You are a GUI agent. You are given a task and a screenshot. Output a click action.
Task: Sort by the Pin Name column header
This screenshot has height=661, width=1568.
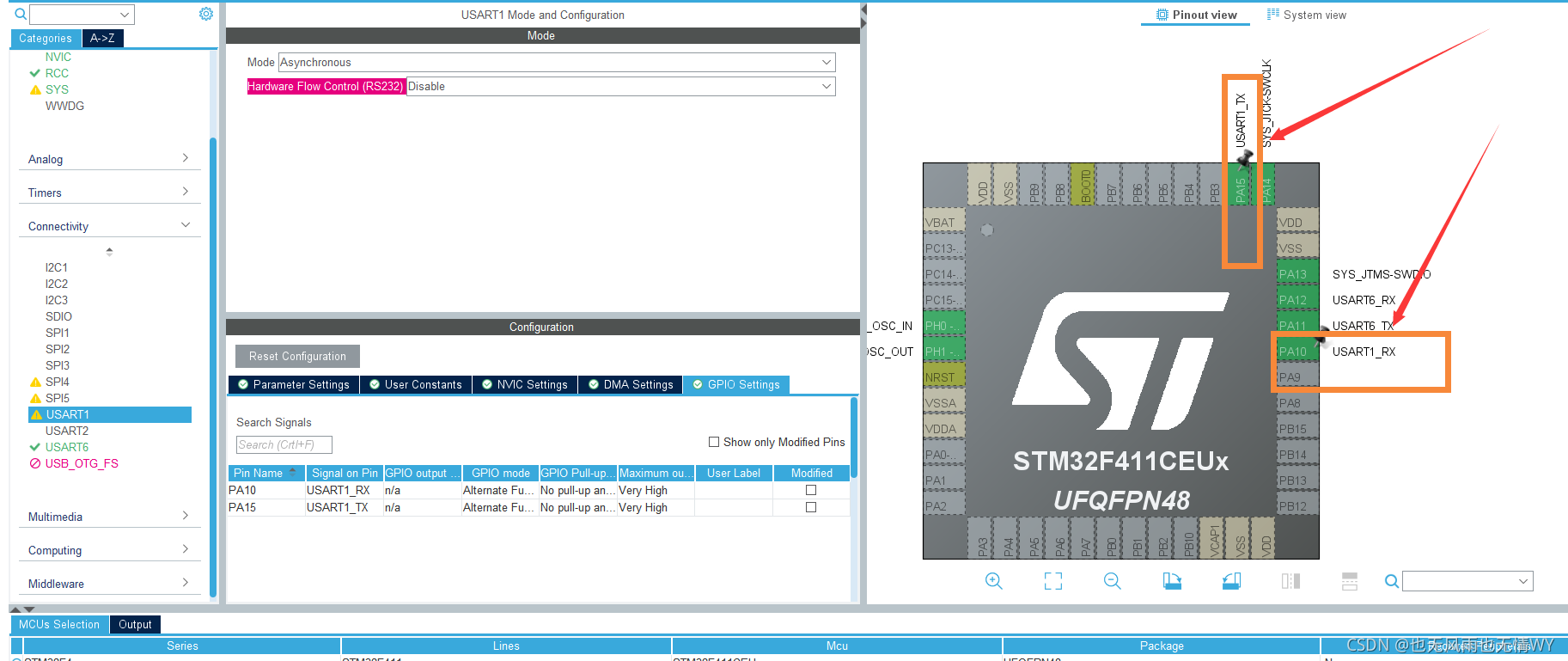(266, 473)
